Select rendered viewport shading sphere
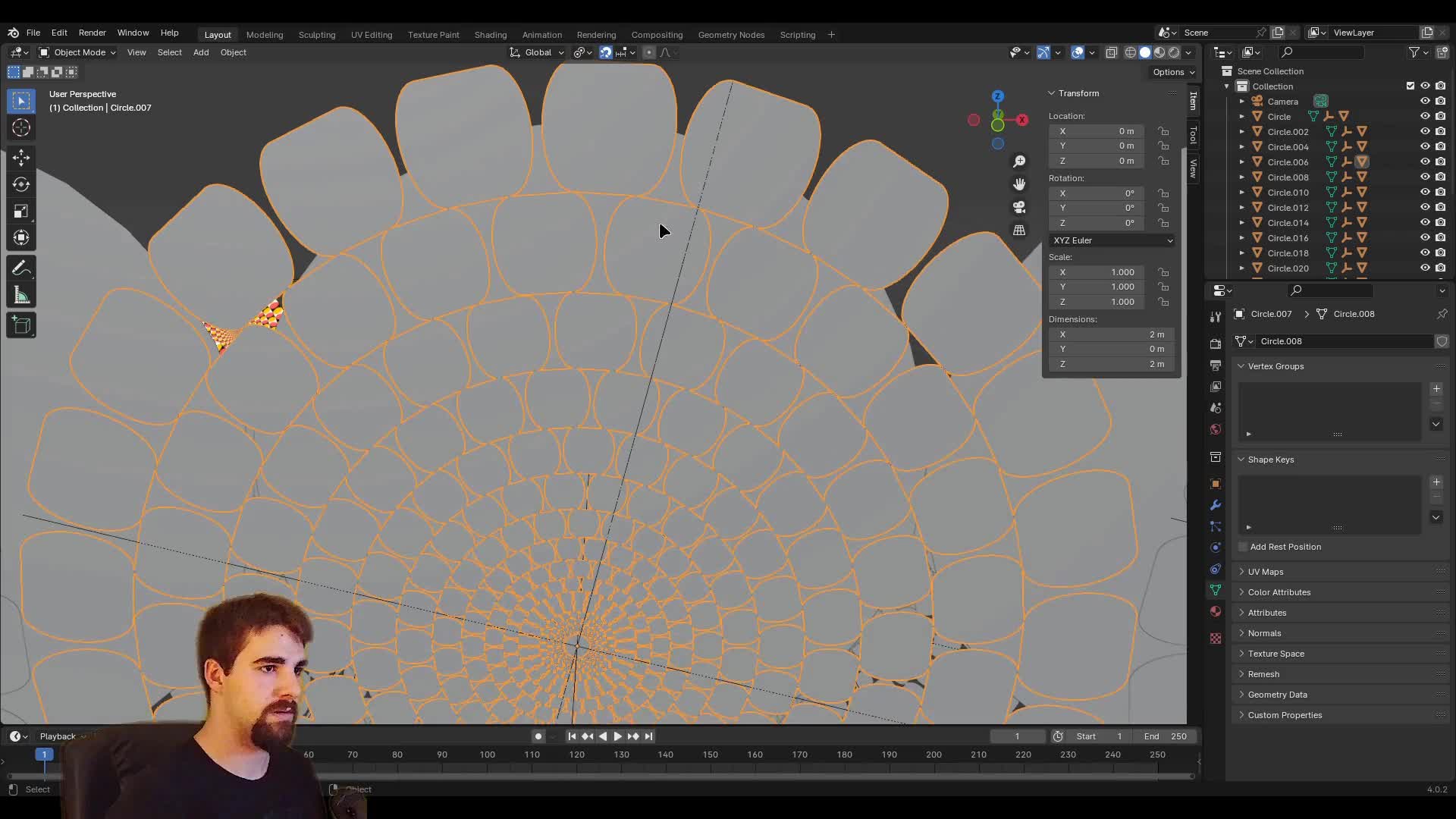Screen dimensions: 1456x819 pos(1174,52)
